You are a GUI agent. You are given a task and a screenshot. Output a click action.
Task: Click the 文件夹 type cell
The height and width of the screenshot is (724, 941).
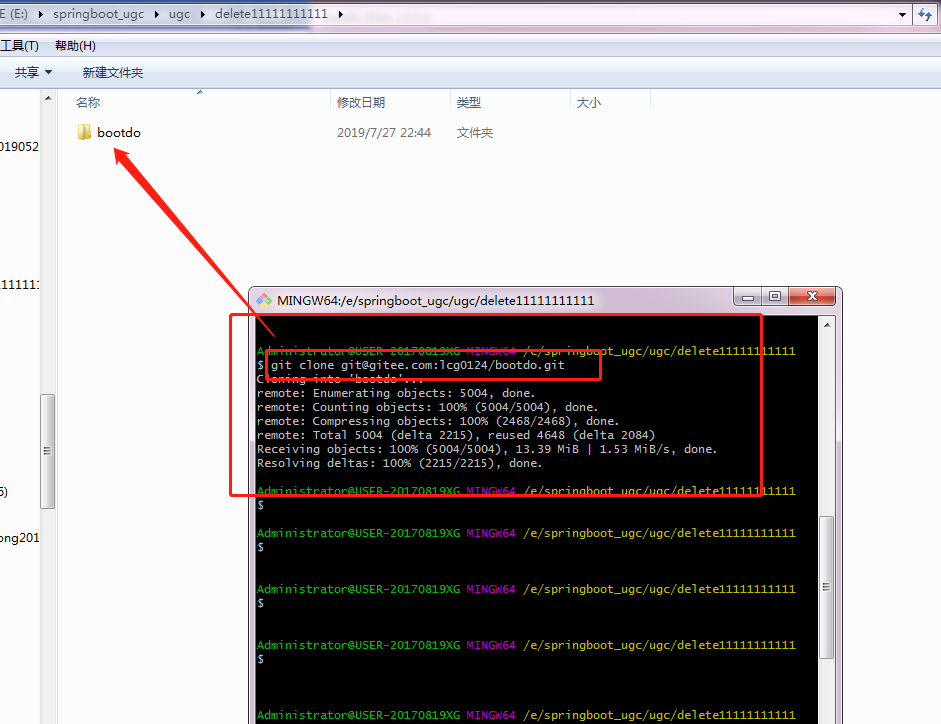click(475, 133)
